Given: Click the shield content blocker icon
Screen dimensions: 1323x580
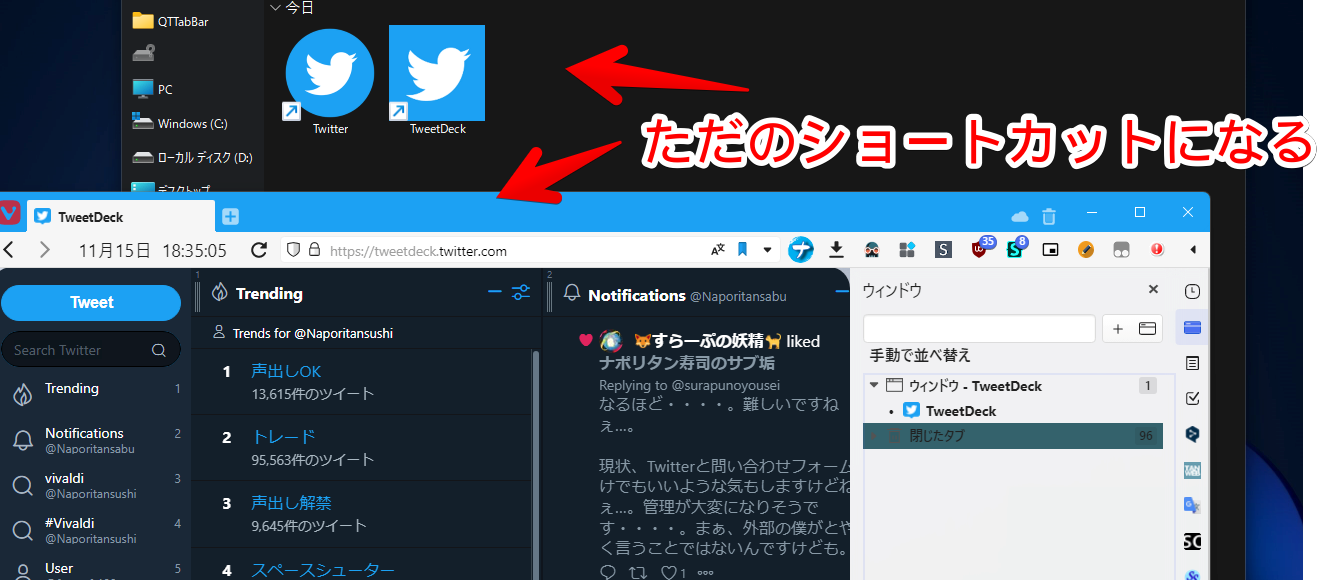Looking at the screenshot, I should point(293,250).
